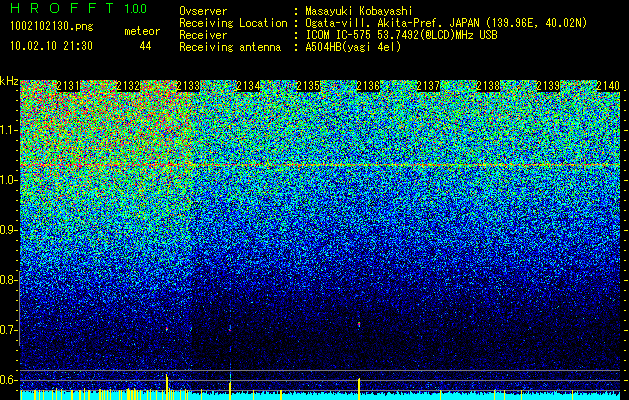Click the meteor label
Viewport: 629px width, 400px height.
[142, 31]
